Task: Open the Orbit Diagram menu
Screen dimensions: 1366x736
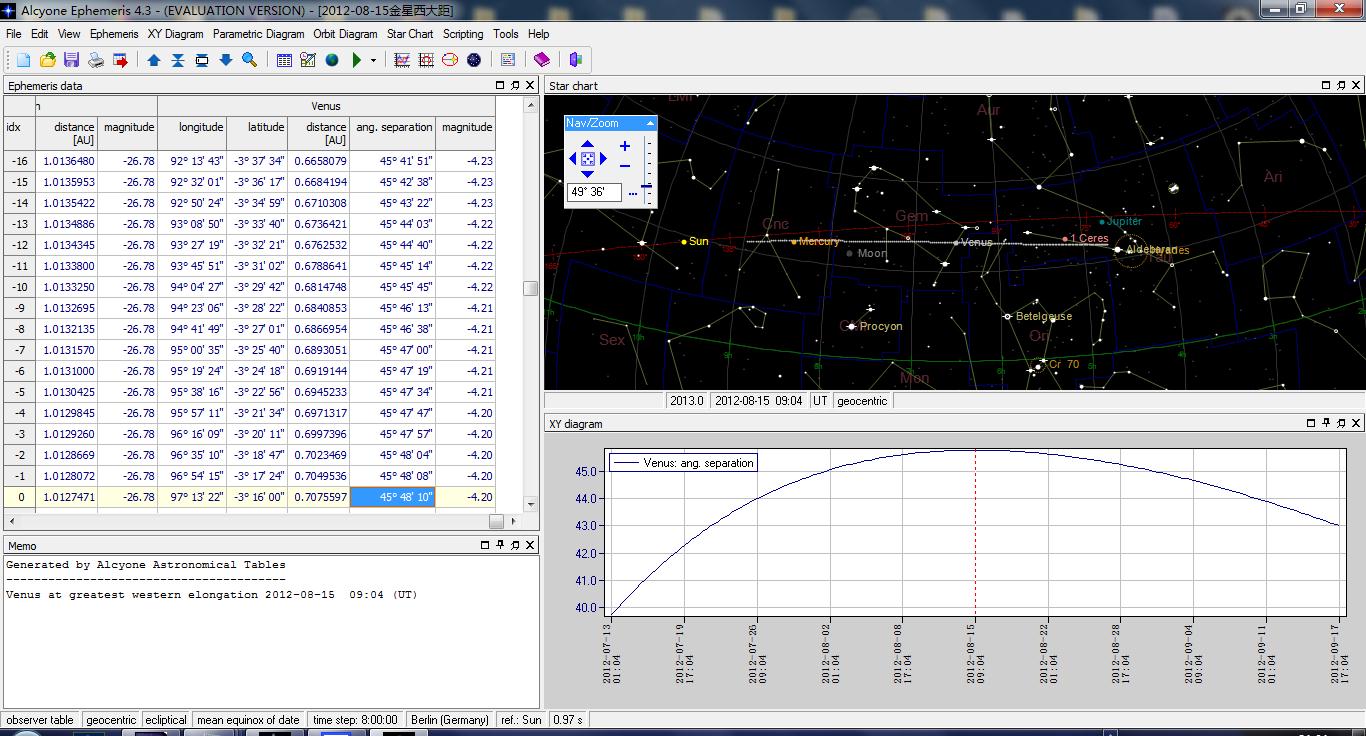Action: coord(345,34)
